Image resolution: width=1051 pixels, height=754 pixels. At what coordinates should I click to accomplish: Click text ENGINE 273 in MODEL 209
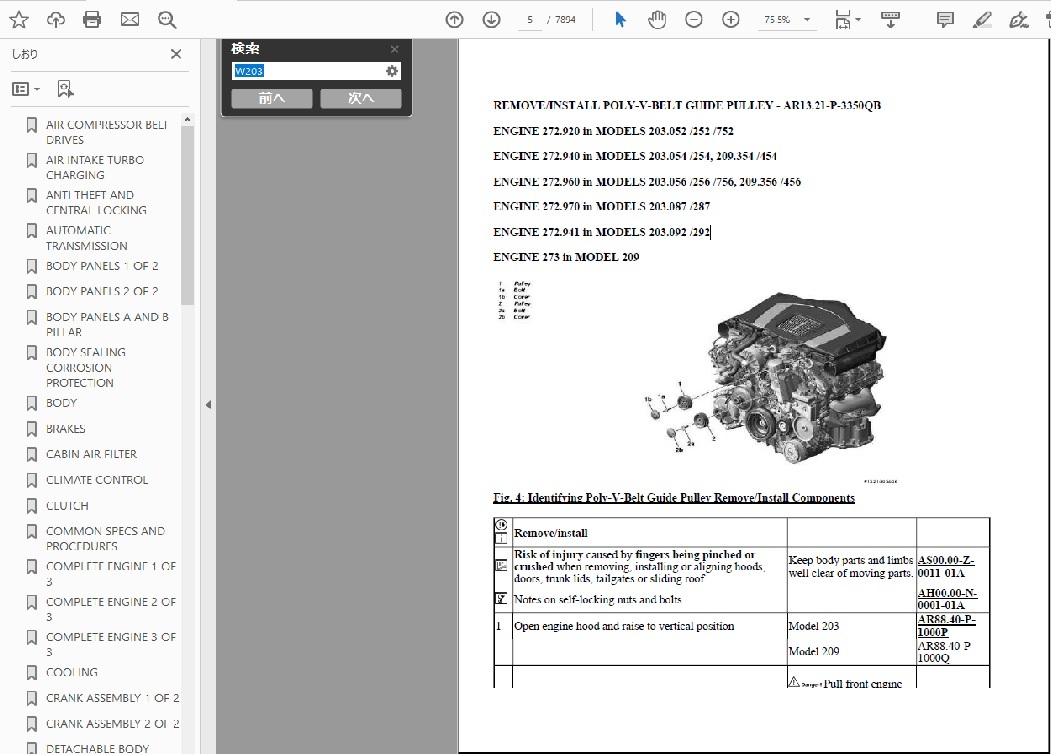click(566, 257)
